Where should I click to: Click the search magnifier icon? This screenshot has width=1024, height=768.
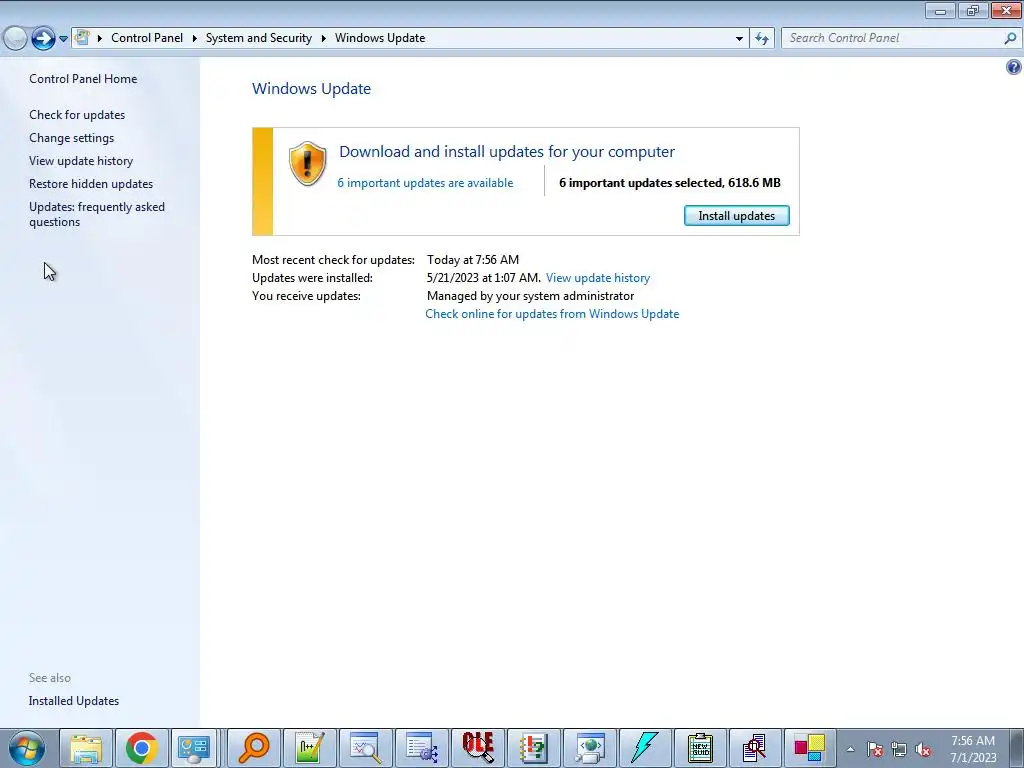tap(1010, 38)
